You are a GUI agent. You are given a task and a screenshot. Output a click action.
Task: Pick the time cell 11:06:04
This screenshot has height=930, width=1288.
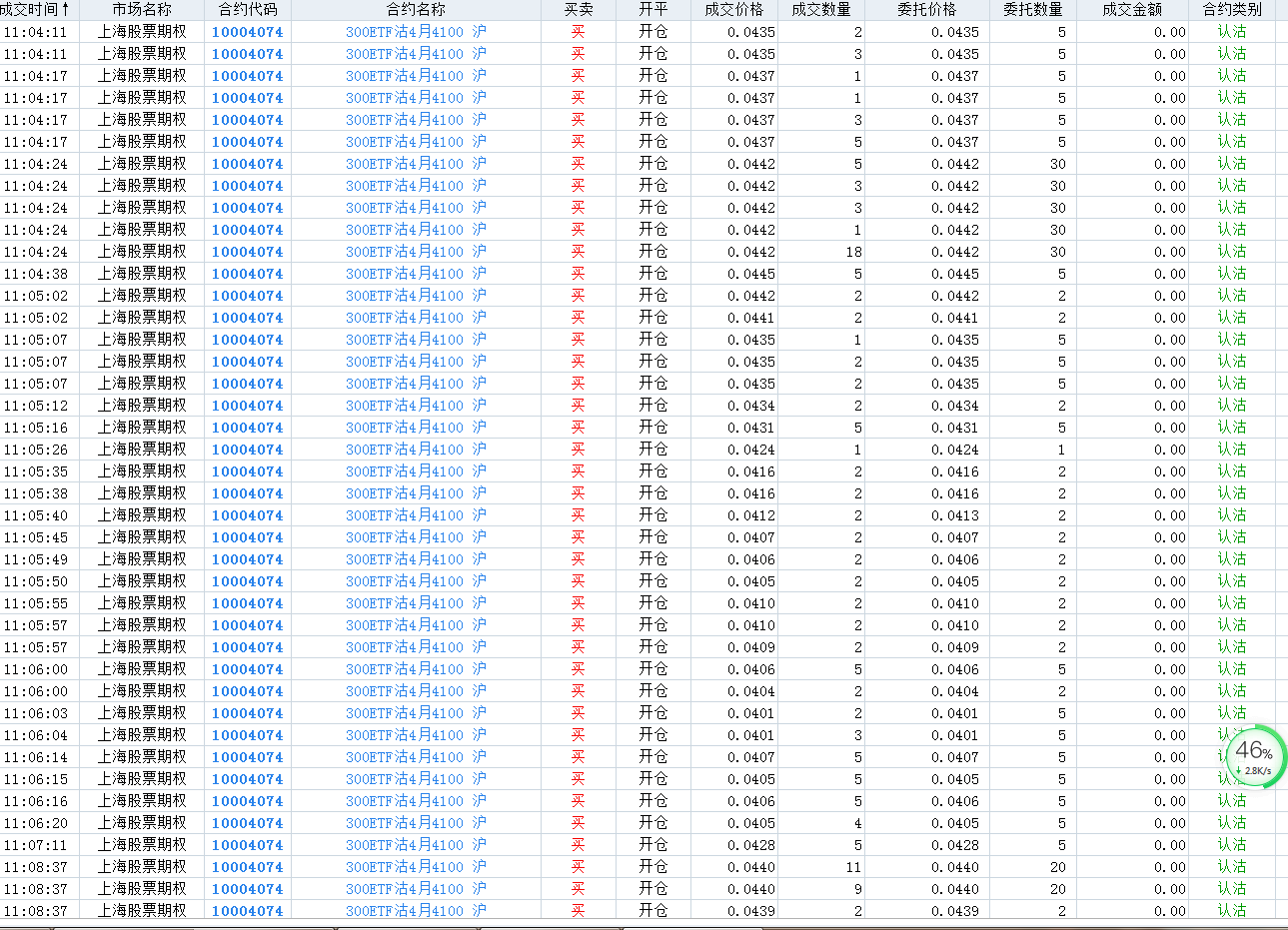click(x=36, y=735)
